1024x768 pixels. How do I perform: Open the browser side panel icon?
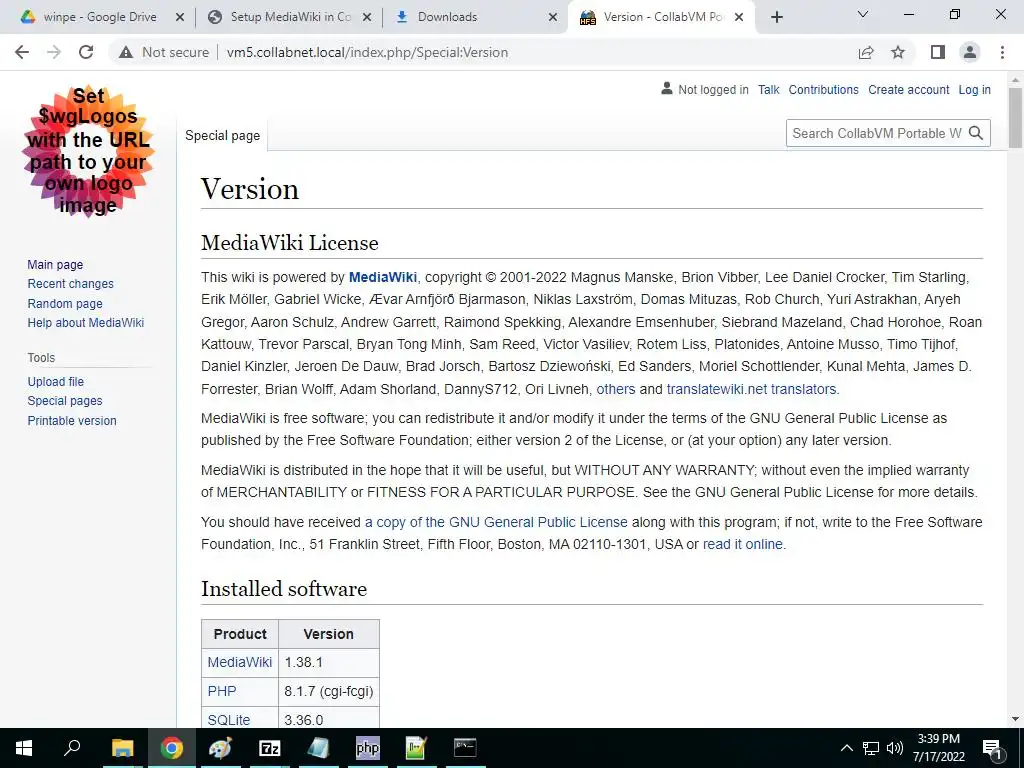(x=938, y=52)
